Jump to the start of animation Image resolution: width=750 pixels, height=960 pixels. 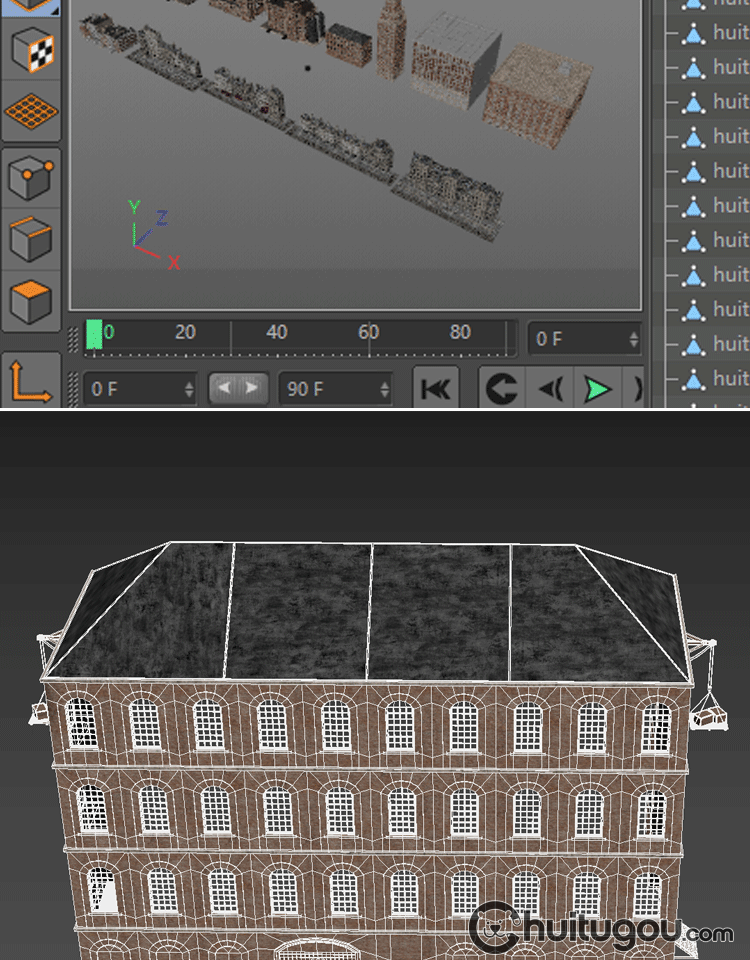pyautogui.click(x=435, y=389)
